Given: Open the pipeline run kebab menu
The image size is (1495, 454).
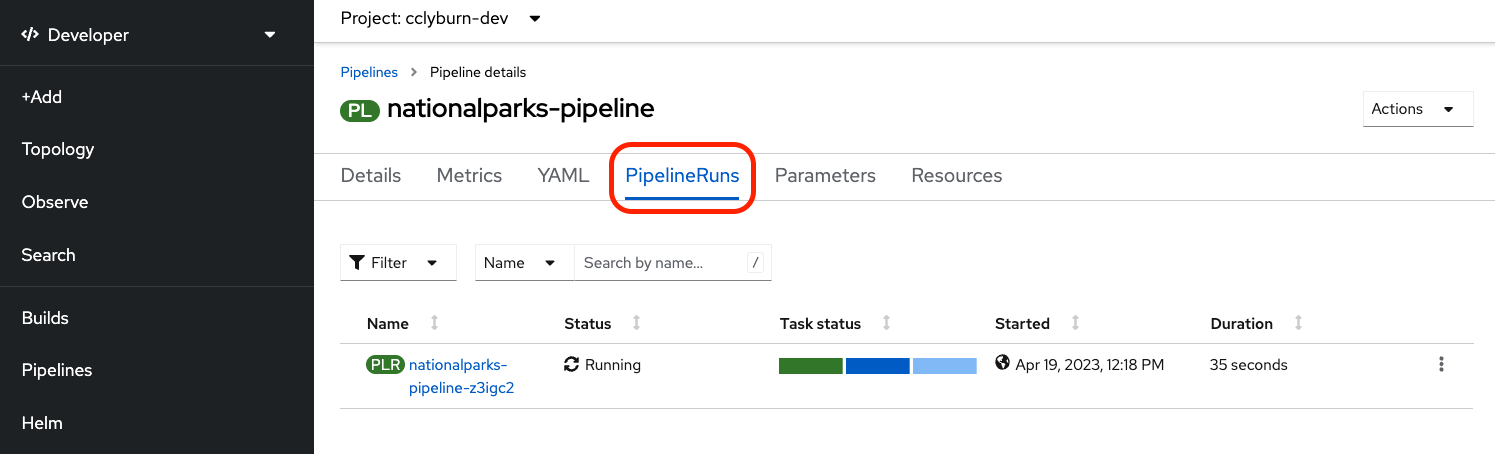Looking at the screenshot, I should click(1441, 365).
